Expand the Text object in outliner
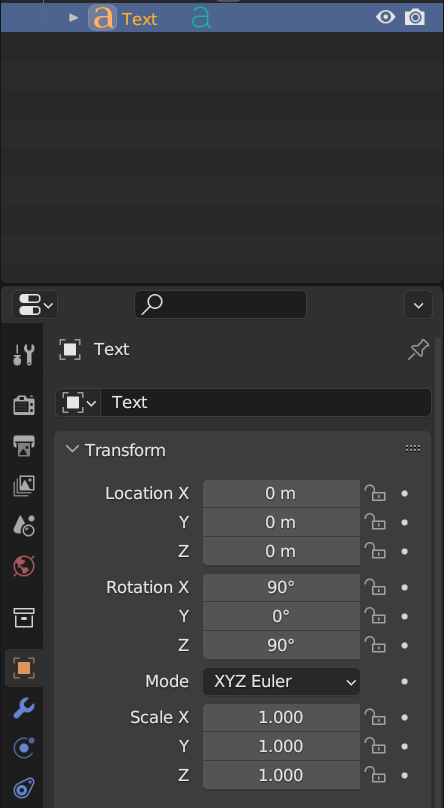 74,18
